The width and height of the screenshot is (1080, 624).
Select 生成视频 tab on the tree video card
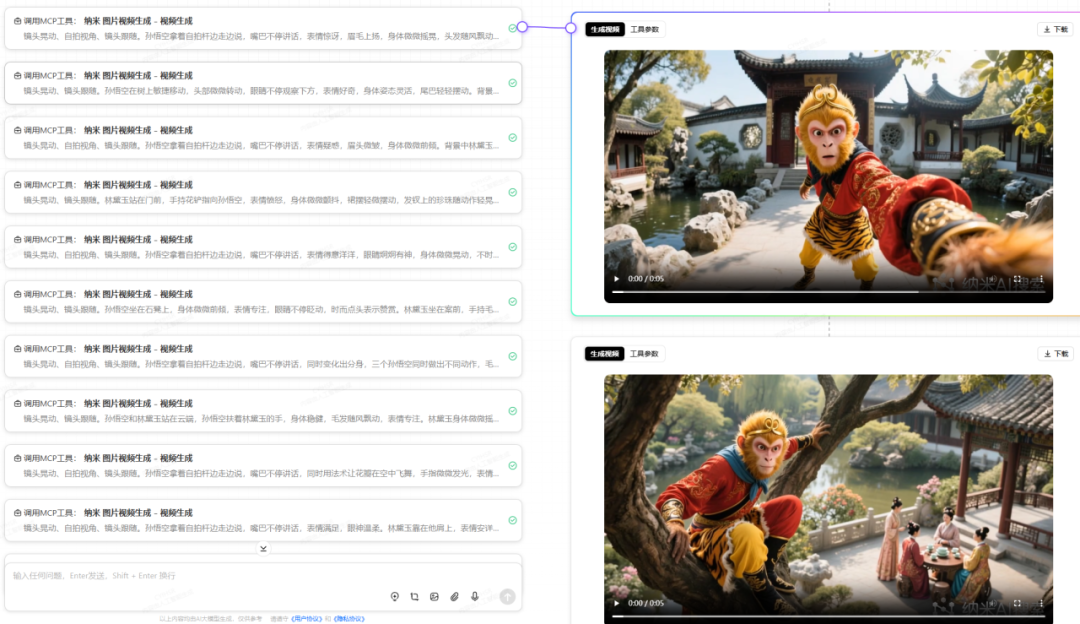tap(605, 354)
